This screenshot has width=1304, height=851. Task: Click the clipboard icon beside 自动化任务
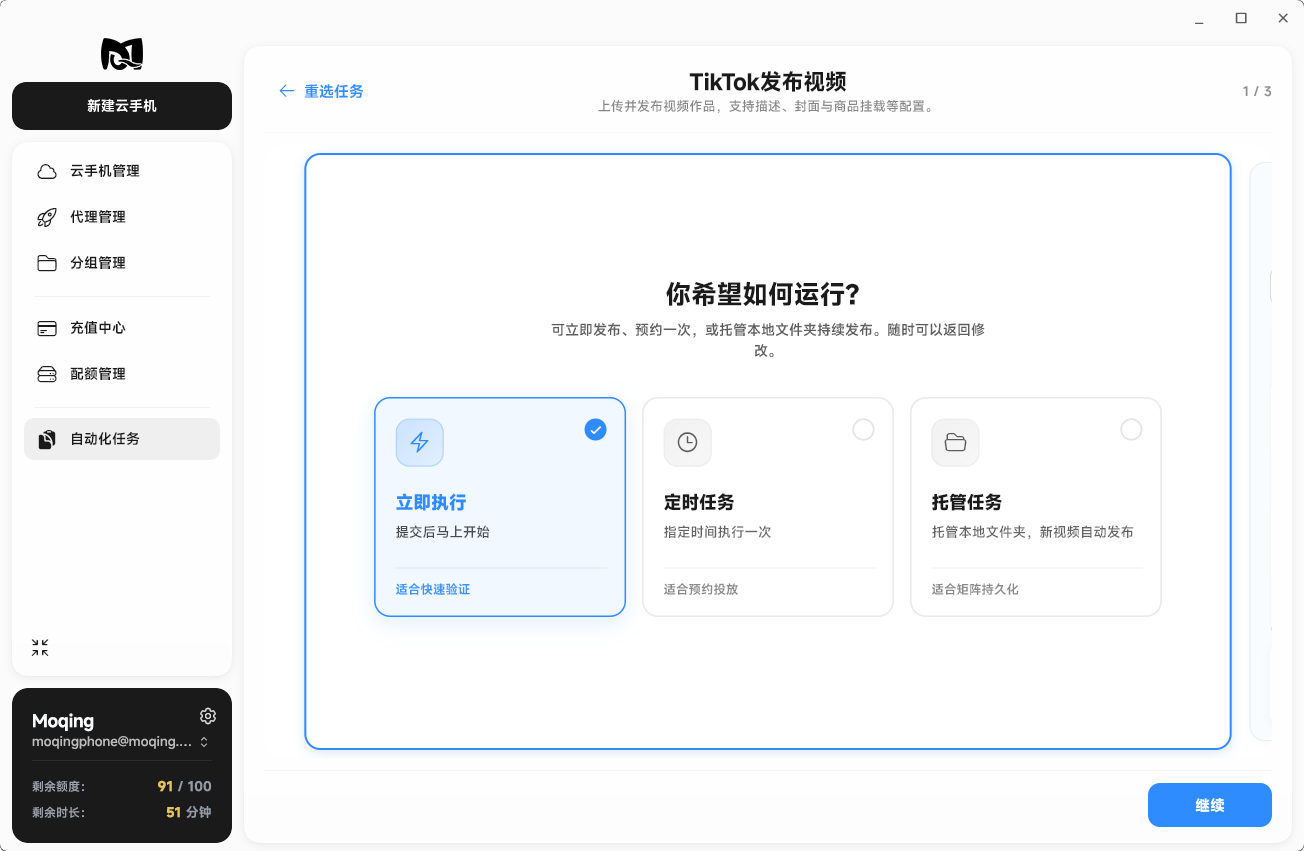(47, 439)
